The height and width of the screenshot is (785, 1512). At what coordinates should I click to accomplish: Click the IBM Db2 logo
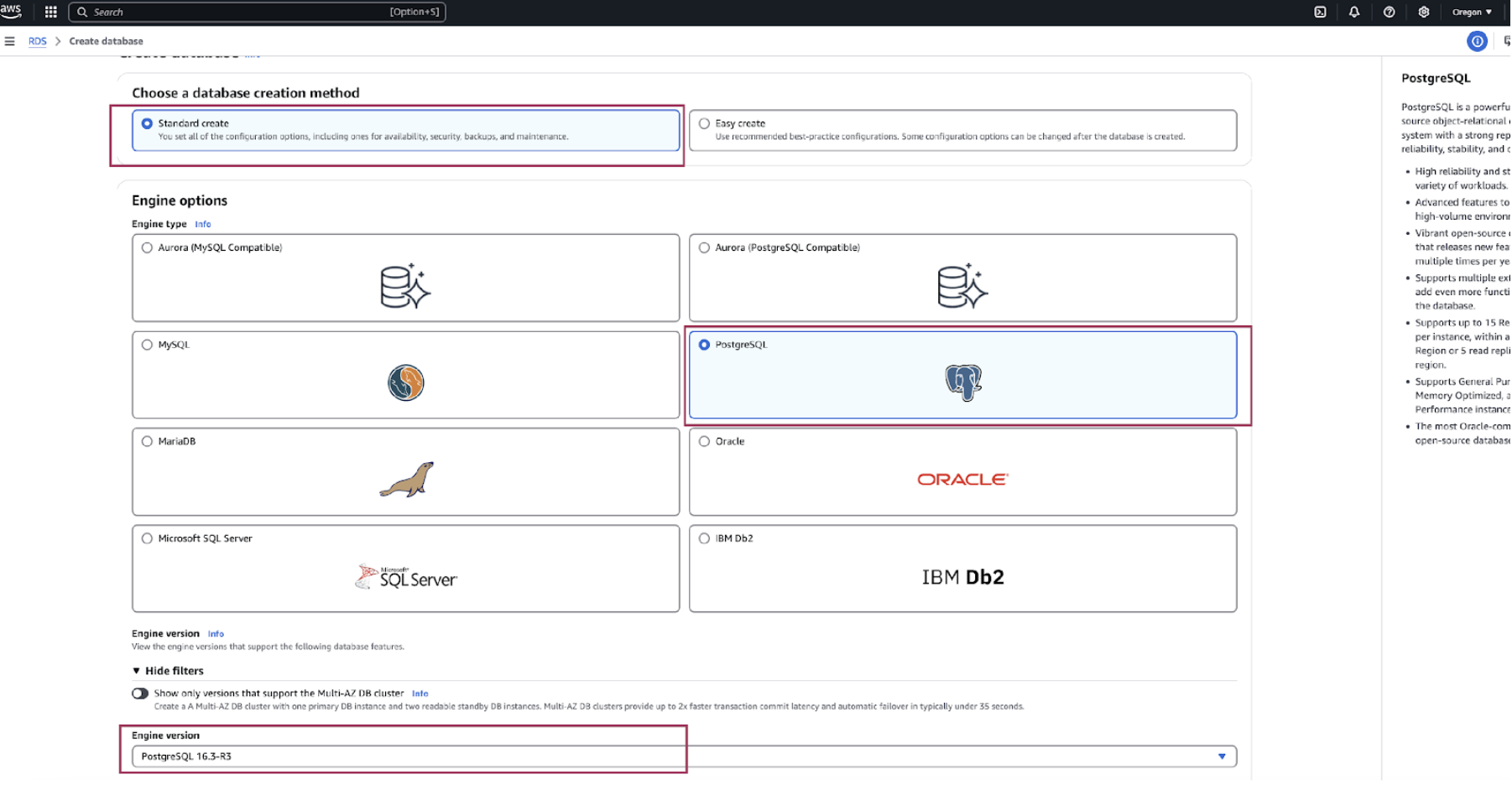(963, 577)
